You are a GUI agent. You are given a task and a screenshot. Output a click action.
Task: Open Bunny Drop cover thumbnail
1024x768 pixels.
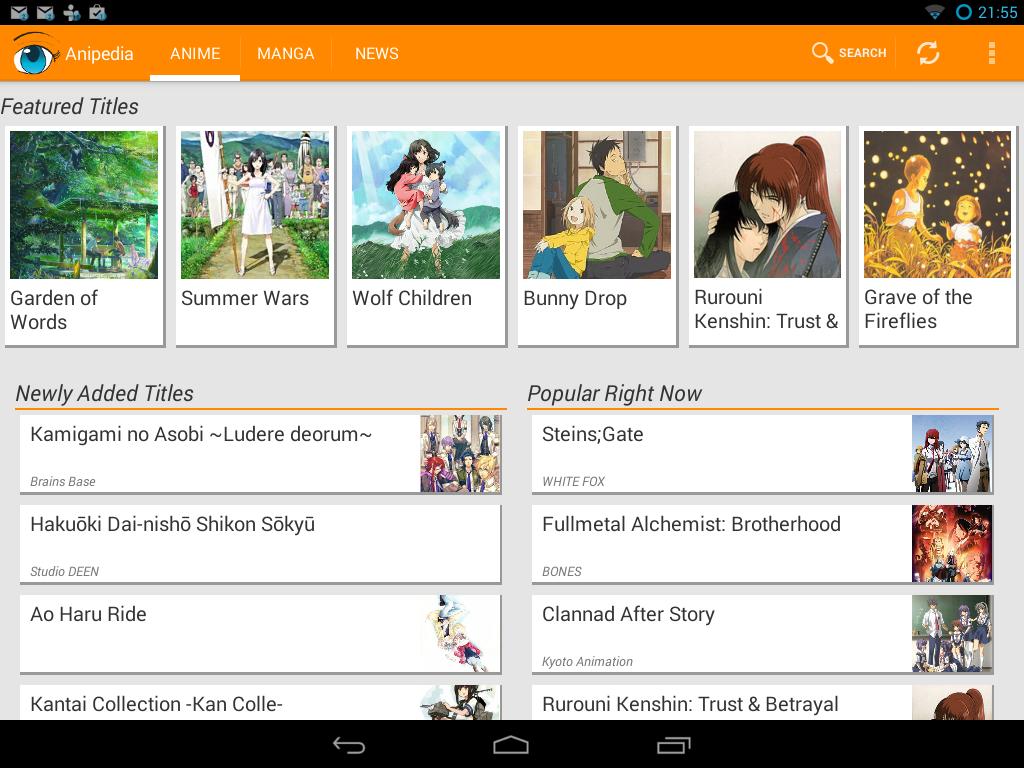[x=597, y=205]
